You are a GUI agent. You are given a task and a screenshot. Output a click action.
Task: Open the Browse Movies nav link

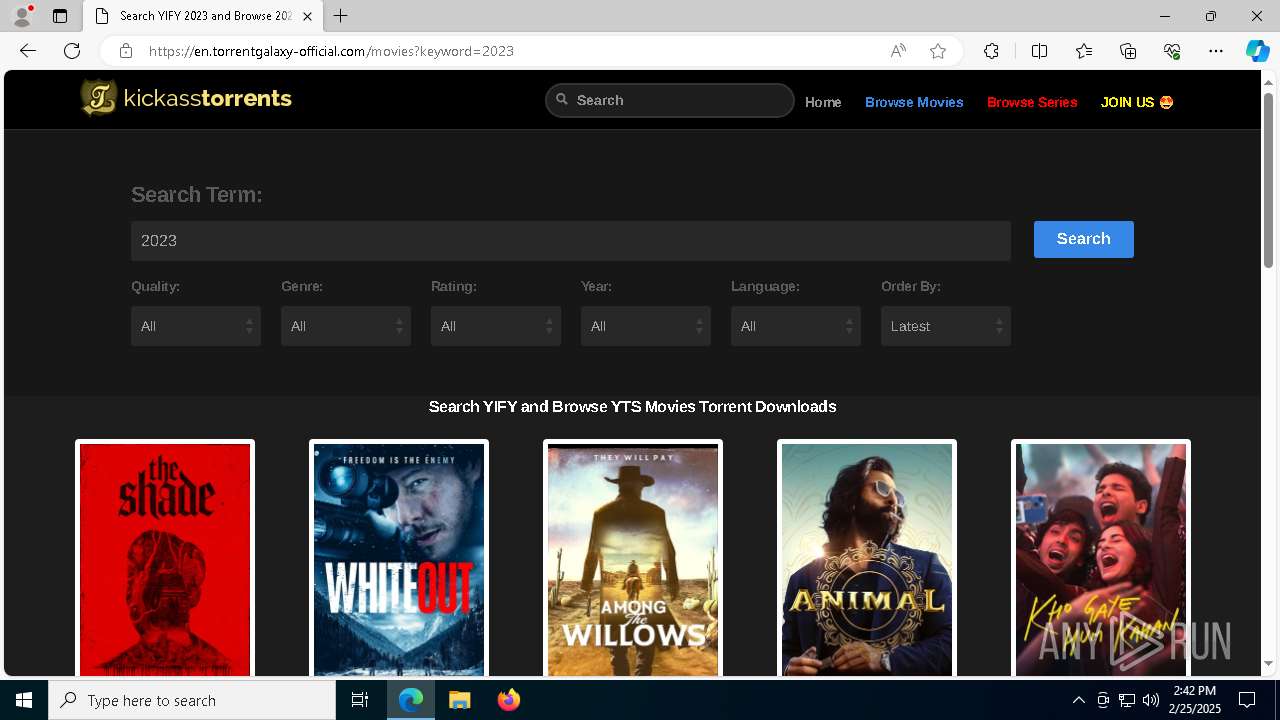click(914, 102)
